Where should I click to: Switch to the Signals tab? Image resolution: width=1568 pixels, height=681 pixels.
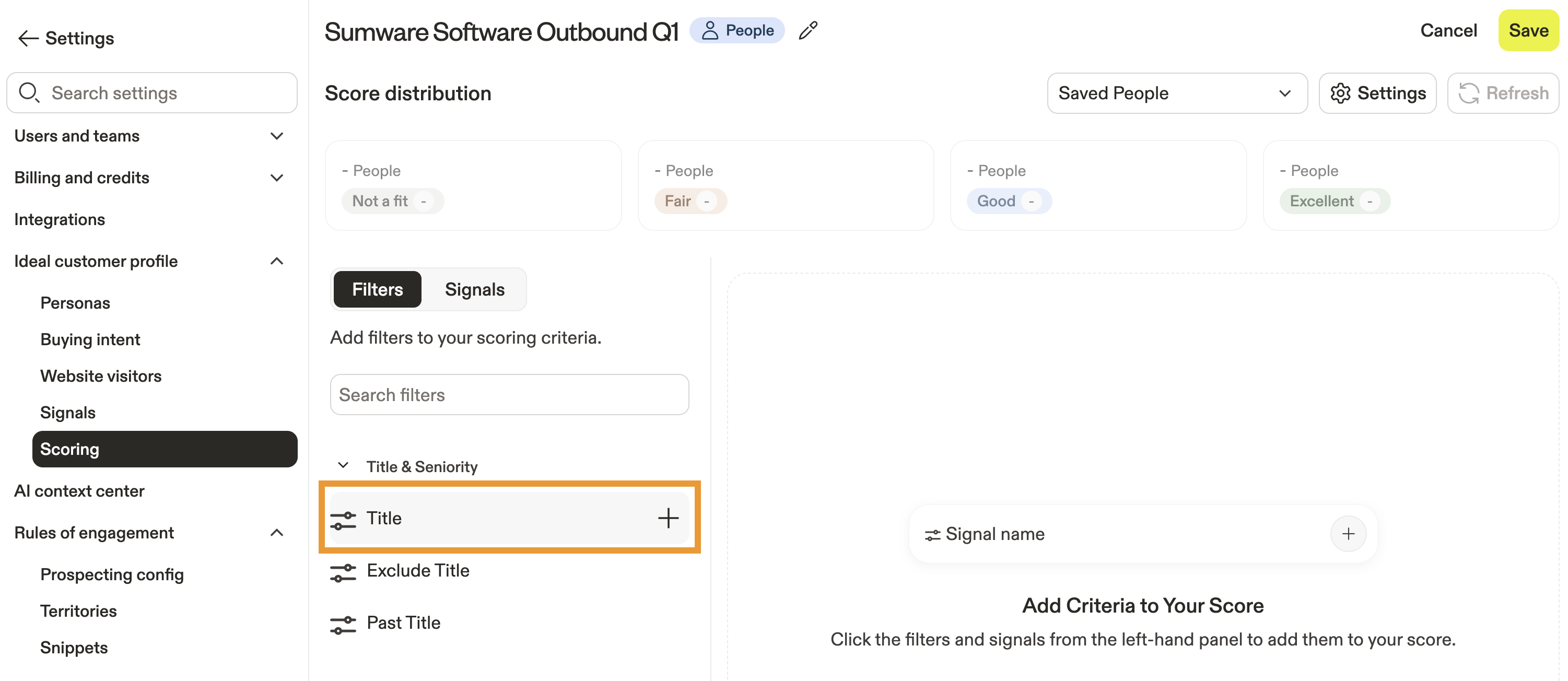click(x=474, y=289)
